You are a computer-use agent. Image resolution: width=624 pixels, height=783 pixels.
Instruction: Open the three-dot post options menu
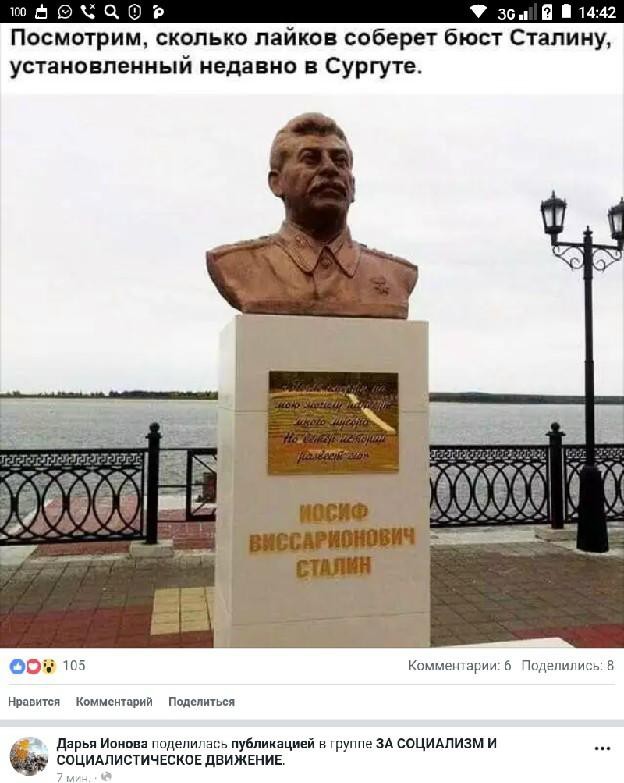point(603,748)
